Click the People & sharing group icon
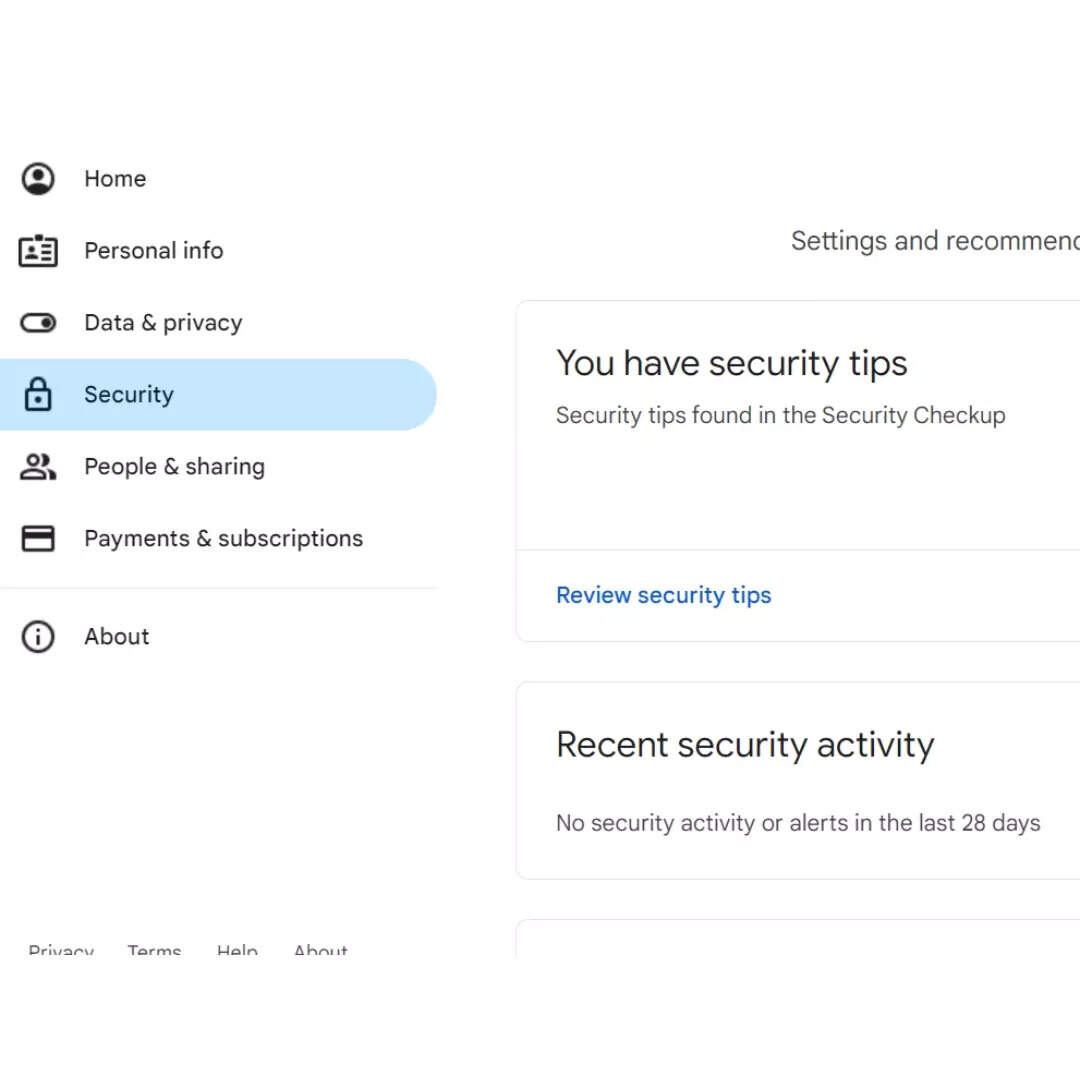Image resolution: width=1080 pixels, height=1080 pixels. pos(38,466)
